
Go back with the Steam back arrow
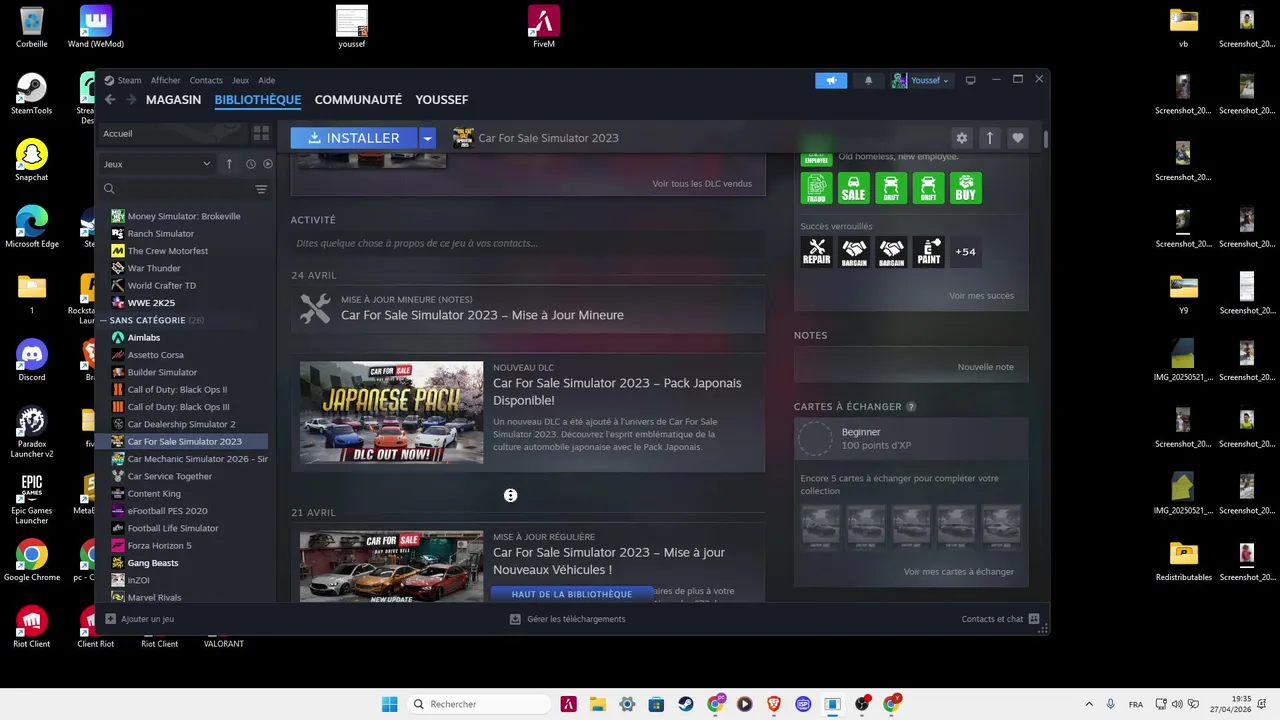tap(110, 100)
